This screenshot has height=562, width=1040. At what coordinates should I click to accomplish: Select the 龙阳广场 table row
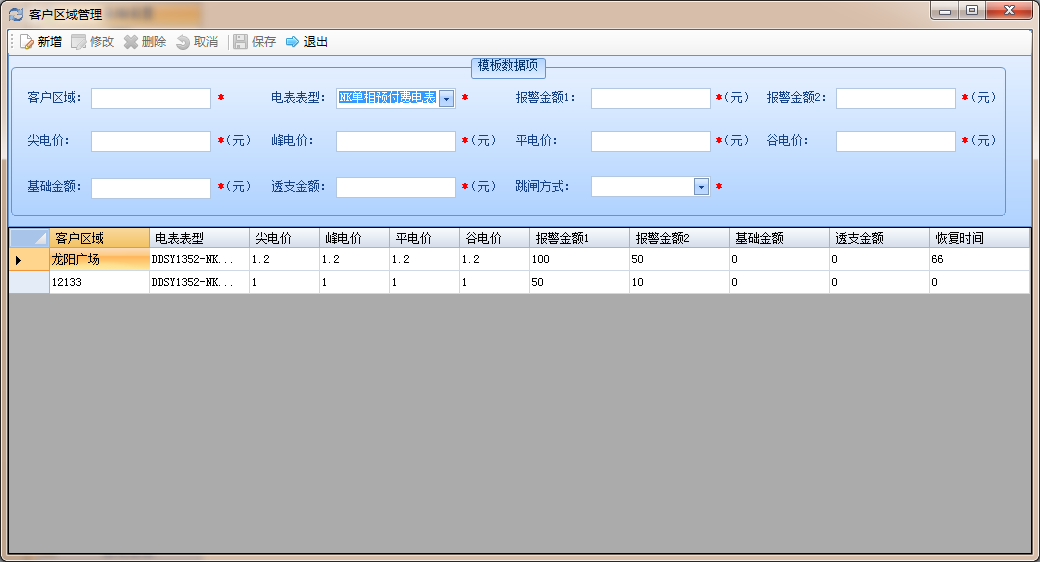click(99, 260)
